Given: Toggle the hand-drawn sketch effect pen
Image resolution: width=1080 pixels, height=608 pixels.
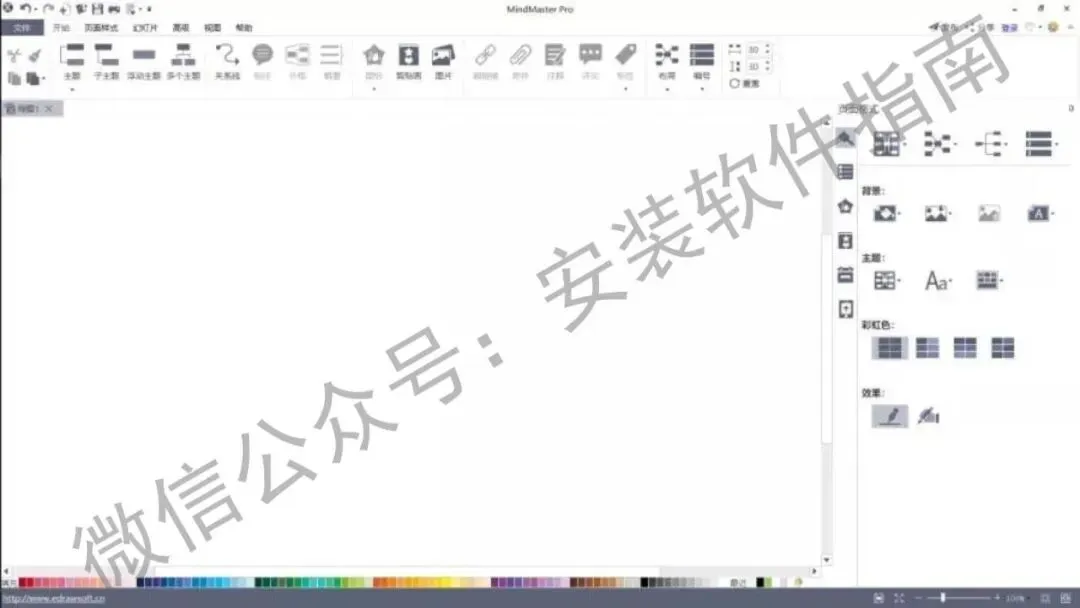Looking at the screenshot, I should pyautogui.click(x=889, y=416).
